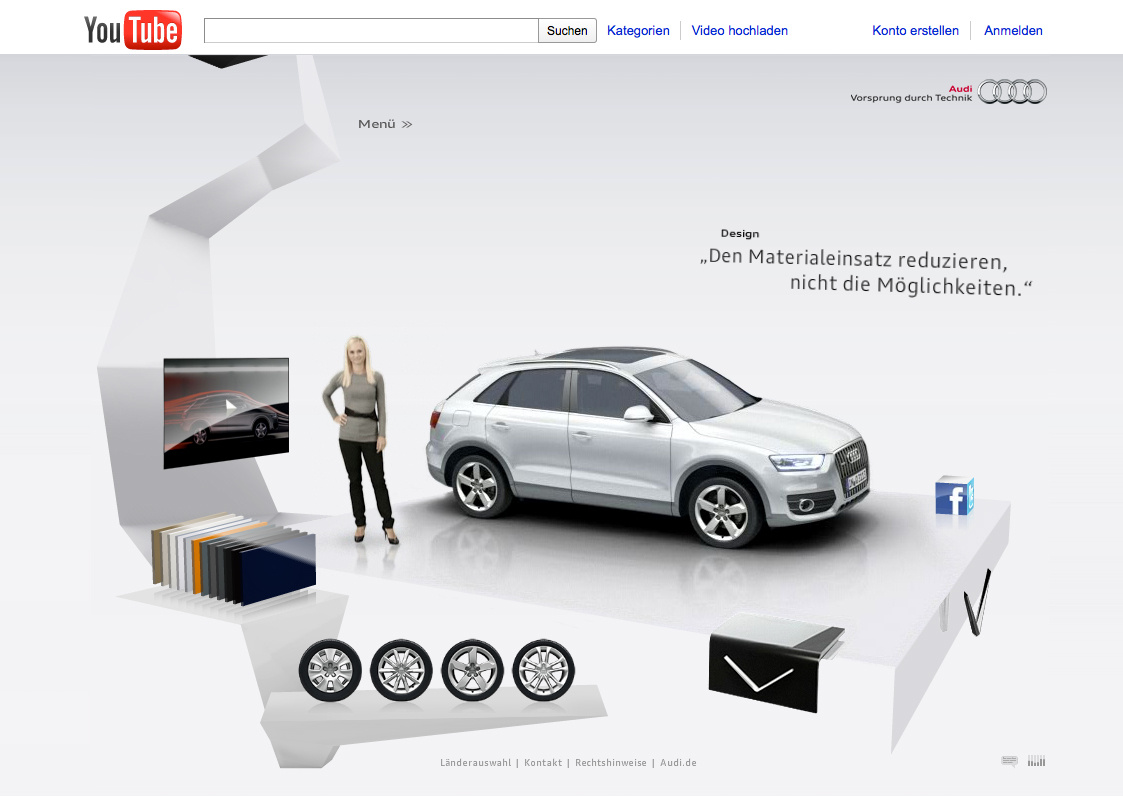This screenshot has height=796, width=1123.
Task: Open the Kategorien menu
Action: (638, 31)
